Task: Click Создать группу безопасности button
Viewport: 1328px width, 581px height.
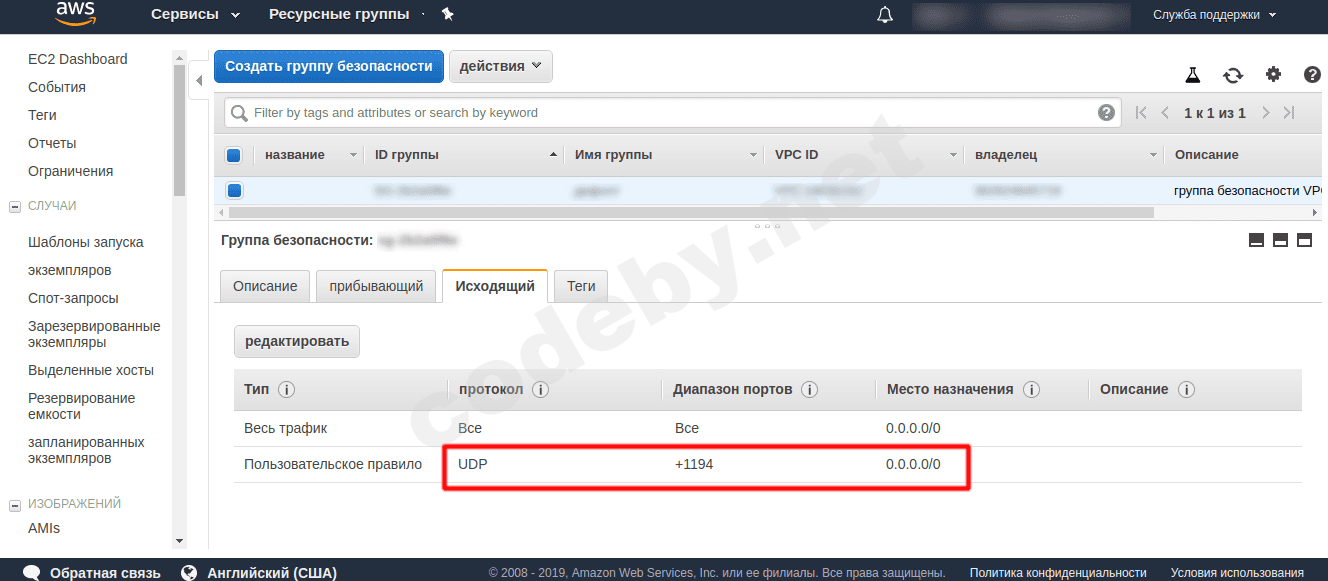Action: click(x=329, y=66)
